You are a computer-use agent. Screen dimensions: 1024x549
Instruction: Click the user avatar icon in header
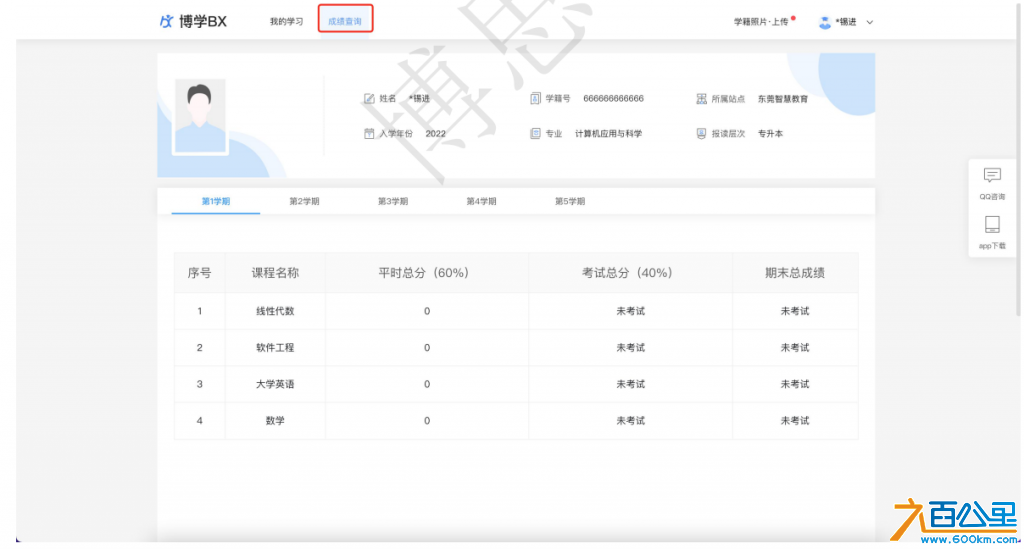825,22
